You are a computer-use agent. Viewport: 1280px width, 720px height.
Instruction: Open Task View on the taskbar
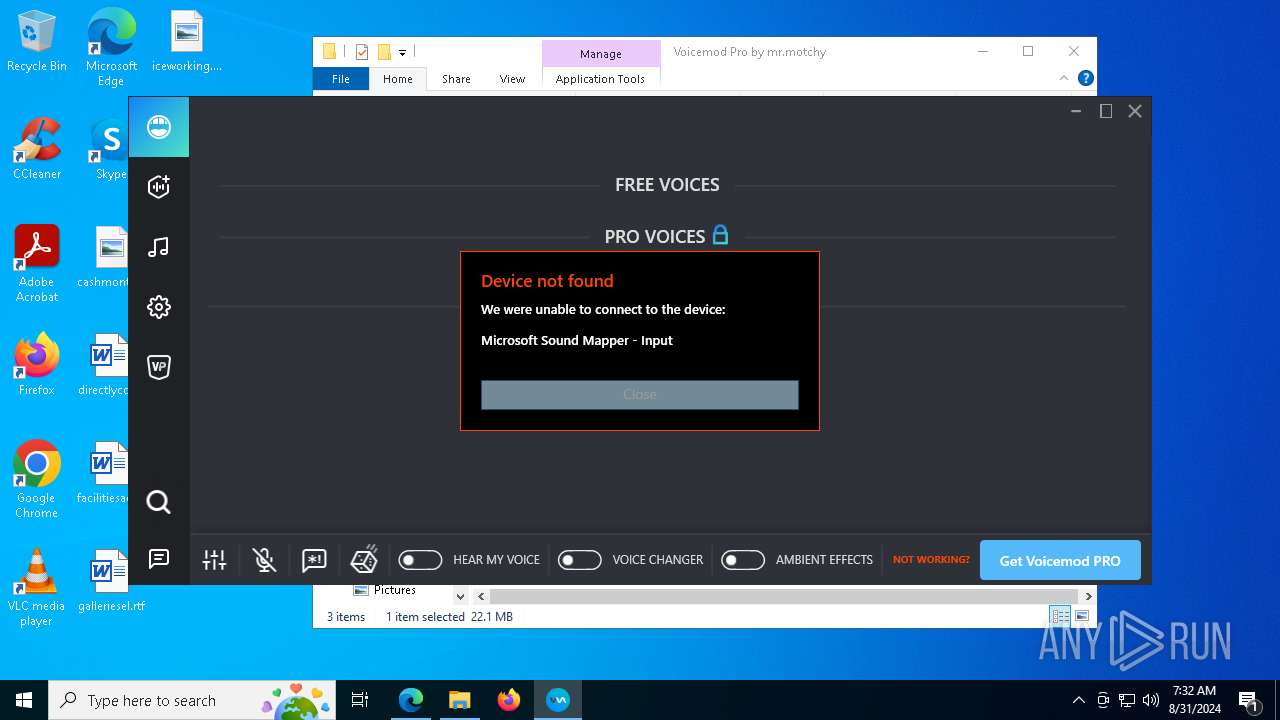pyautogui.click(x=360, y=700)
